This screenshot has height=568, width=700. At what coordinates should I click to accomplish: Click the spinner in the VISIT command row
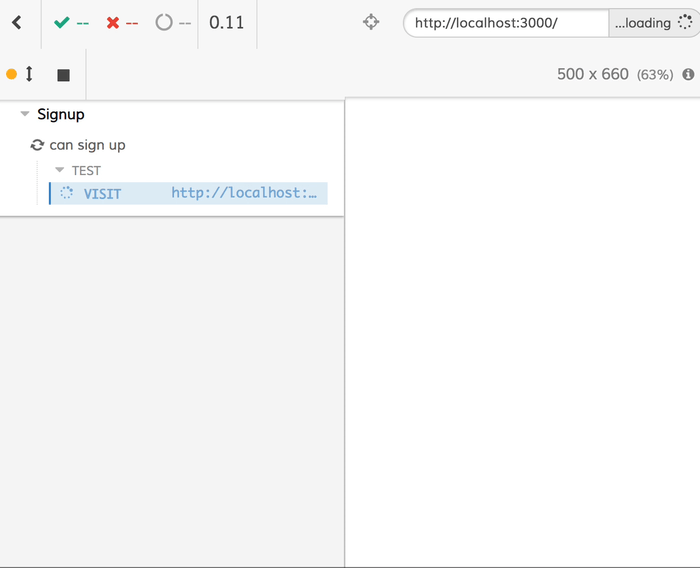coord(67,193)
